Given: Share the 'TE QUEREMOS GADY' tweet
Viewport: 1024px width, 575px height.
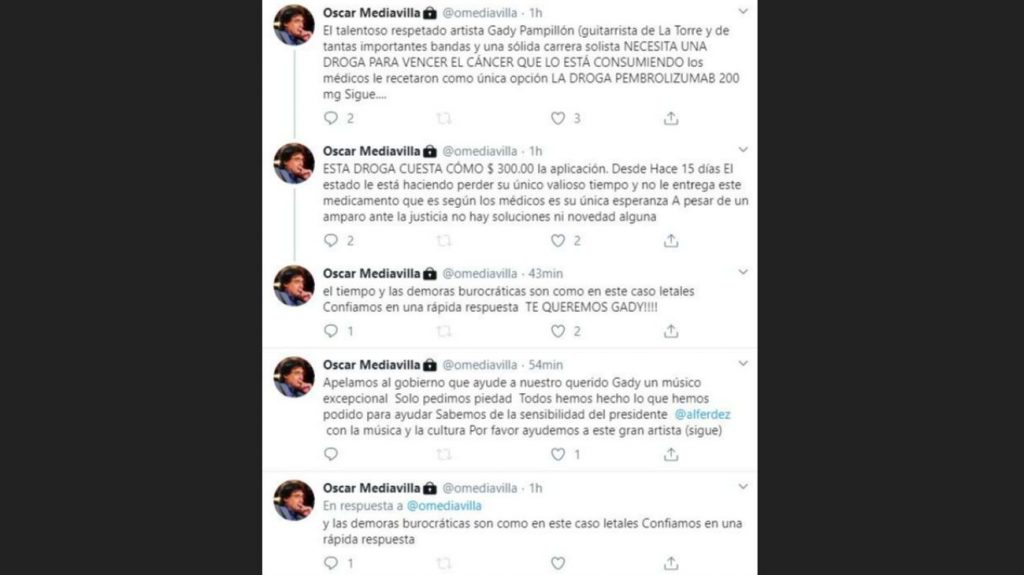Looking at the screenshot, I should pyautogui.click(x=671, y=331).
